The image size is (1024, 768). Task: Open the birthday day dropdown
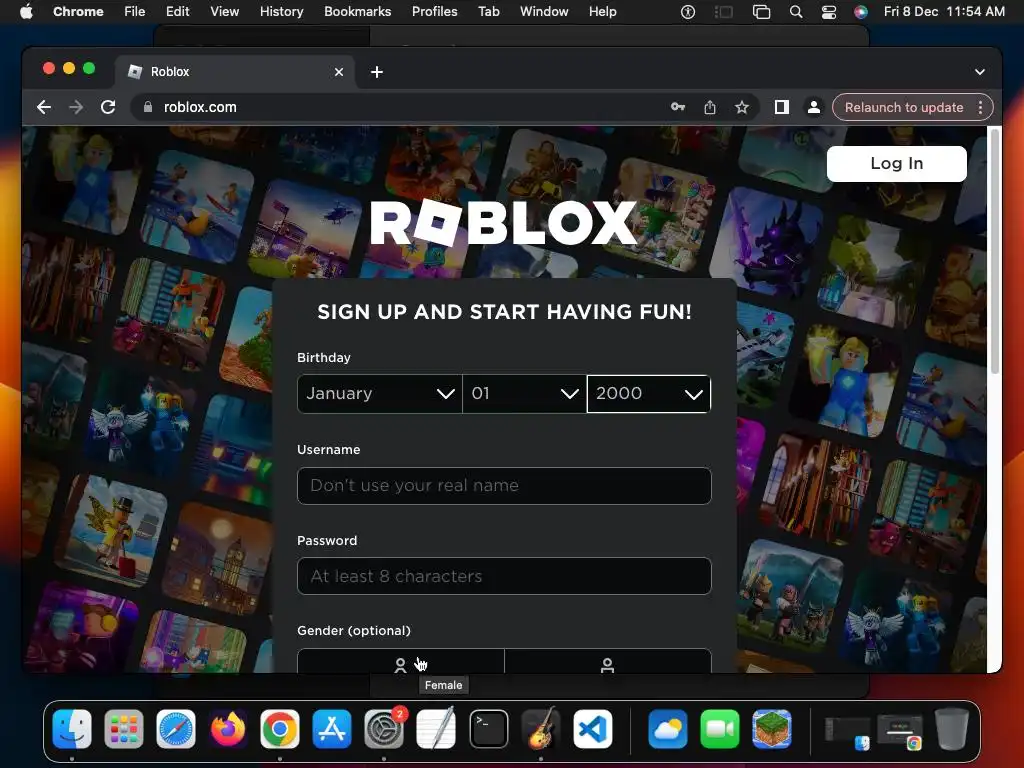[x=524, y=394]
